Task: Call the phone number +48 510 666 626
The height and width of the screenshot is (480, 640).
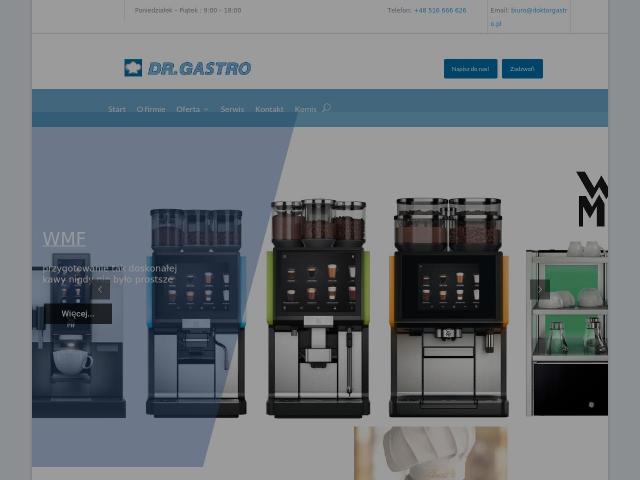Action: click(x=440, y=11)
